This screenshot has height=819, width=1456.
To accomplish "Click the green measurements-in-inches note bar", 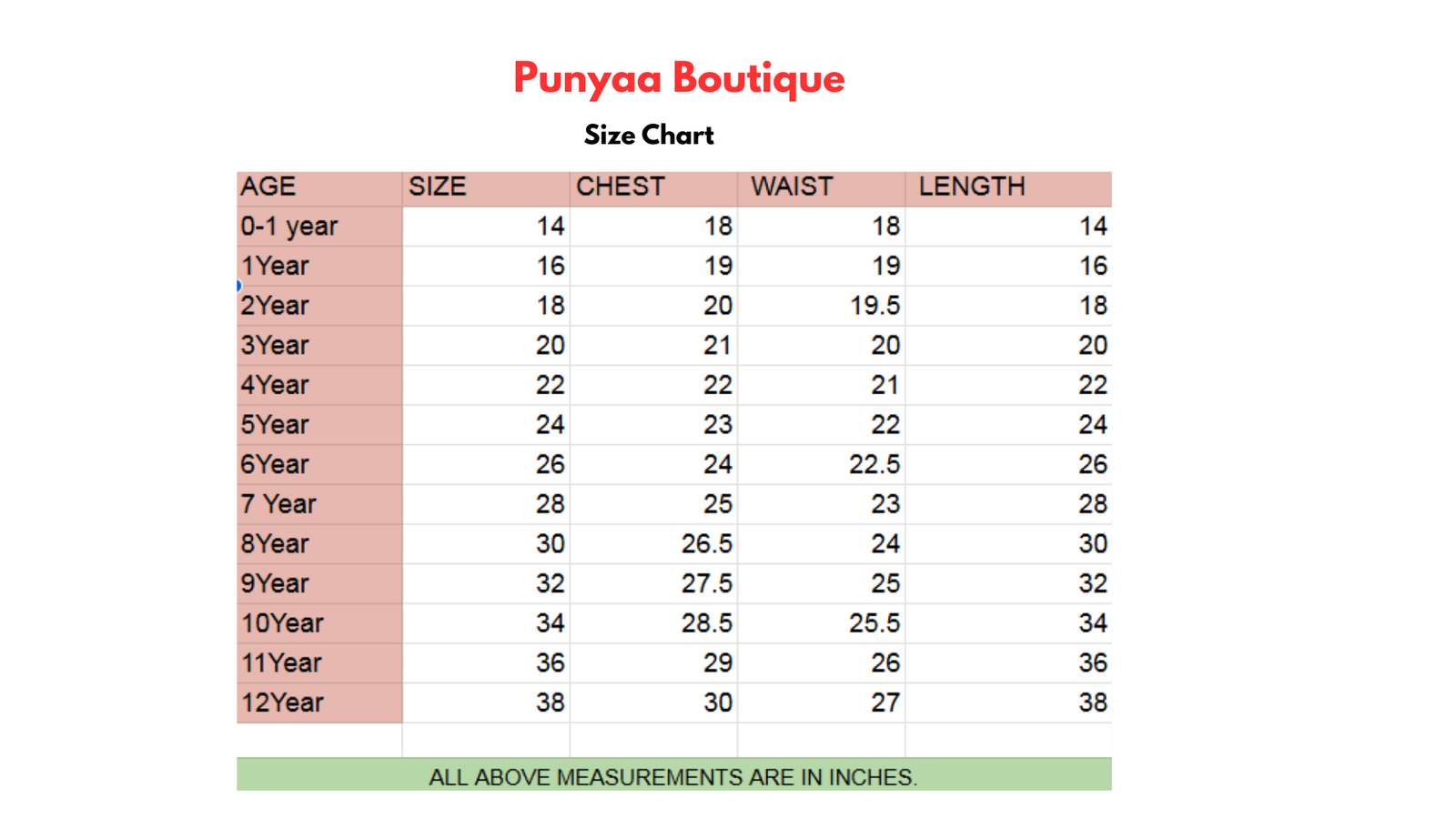I will point(673,775).
